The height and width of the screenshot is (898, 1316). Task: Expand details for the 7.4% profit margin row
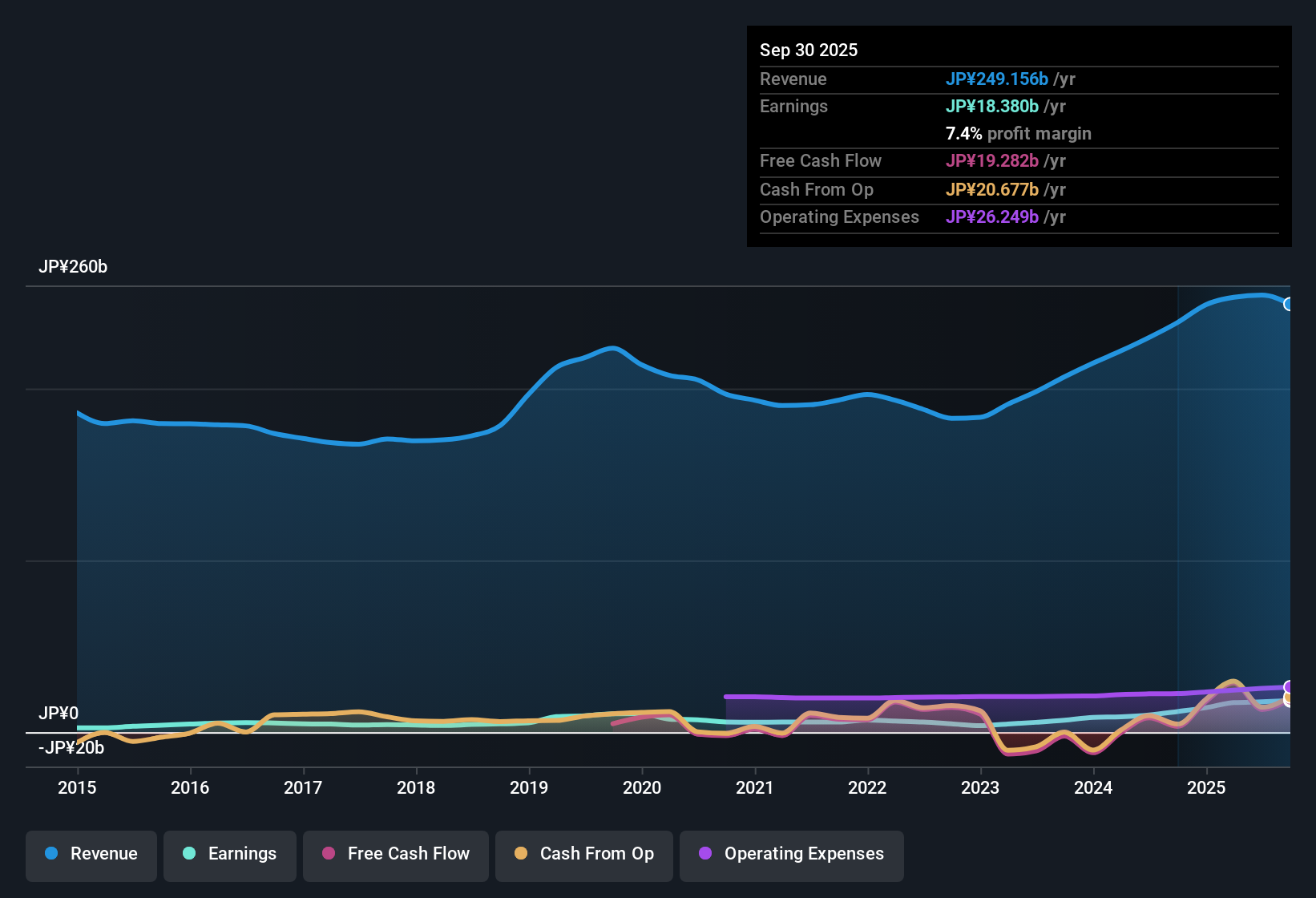[1018, 134]
